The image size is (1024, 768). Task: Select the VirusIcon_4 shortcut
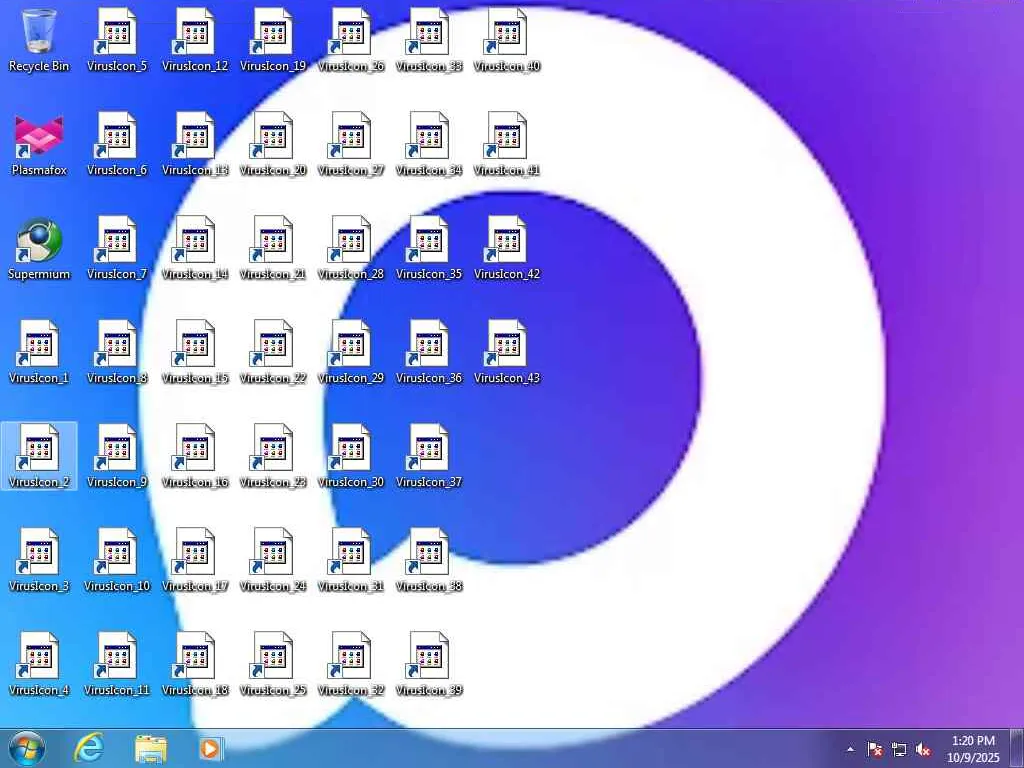(39, 664)
